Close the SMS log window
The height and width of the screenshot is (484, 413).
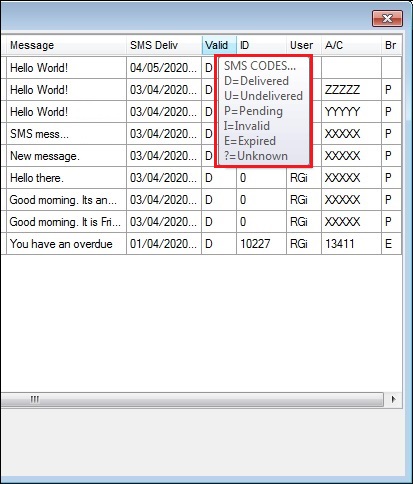pos(387,18)
